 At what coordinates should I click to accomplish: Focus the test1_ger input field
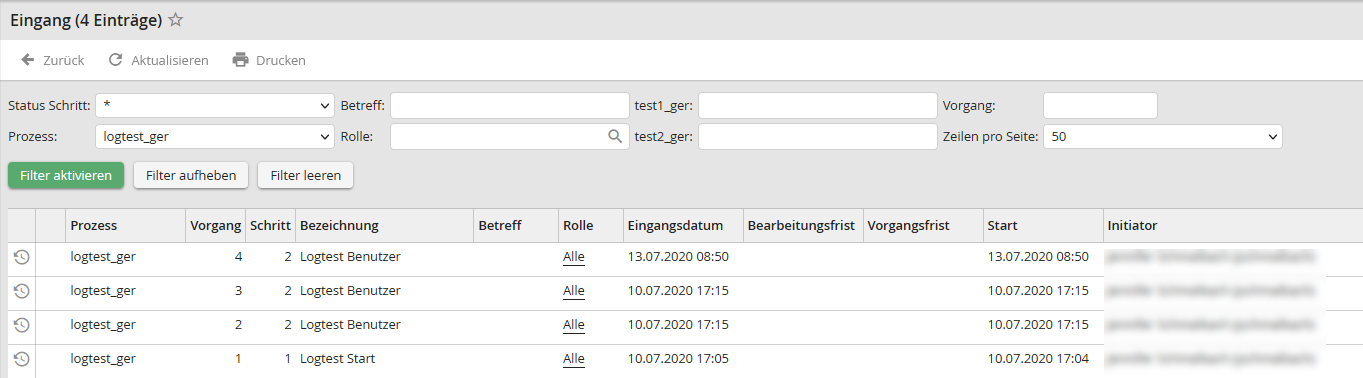[817, 105]
